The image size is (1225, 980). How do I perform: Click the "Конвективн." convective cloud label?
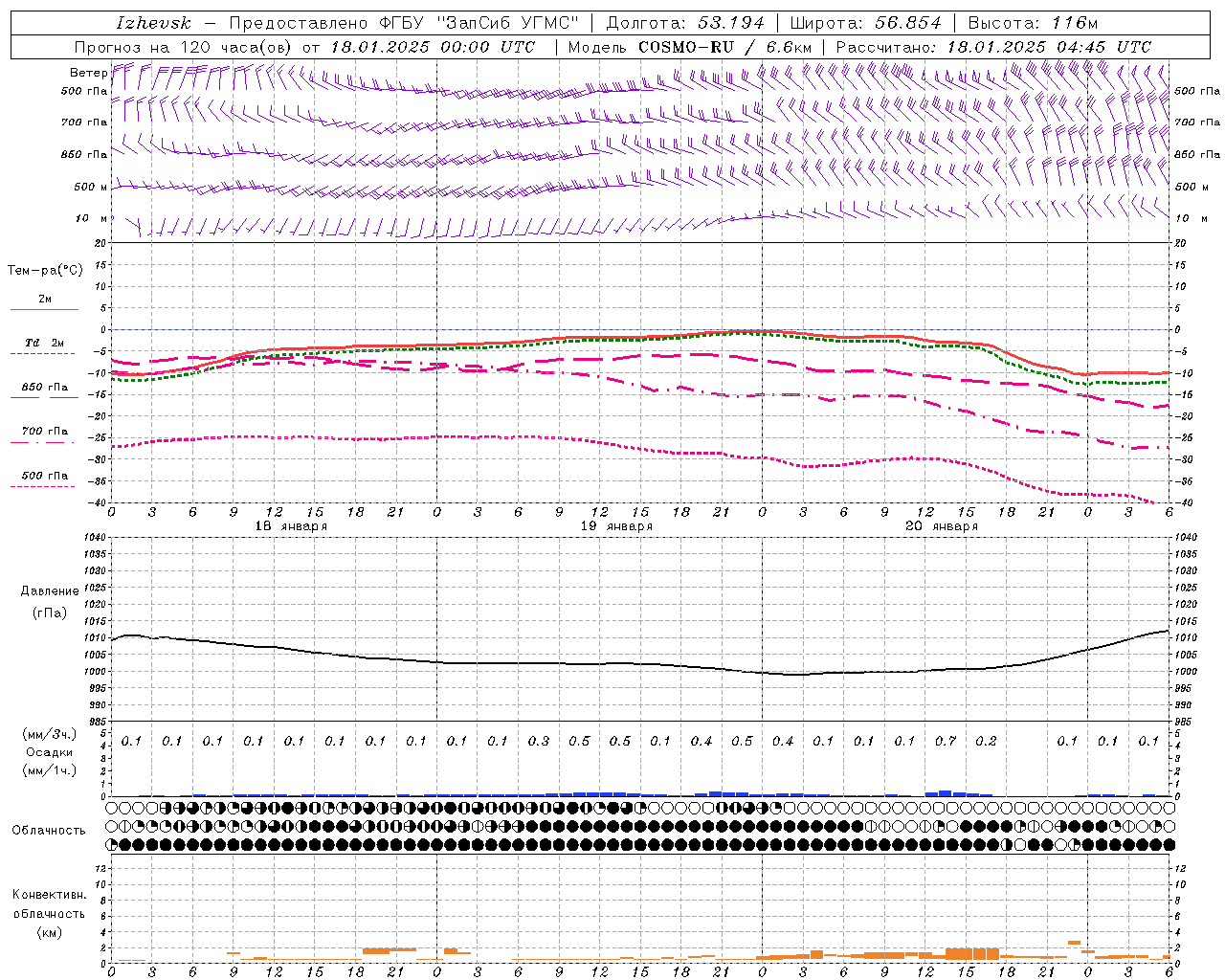tap(49, 895)
